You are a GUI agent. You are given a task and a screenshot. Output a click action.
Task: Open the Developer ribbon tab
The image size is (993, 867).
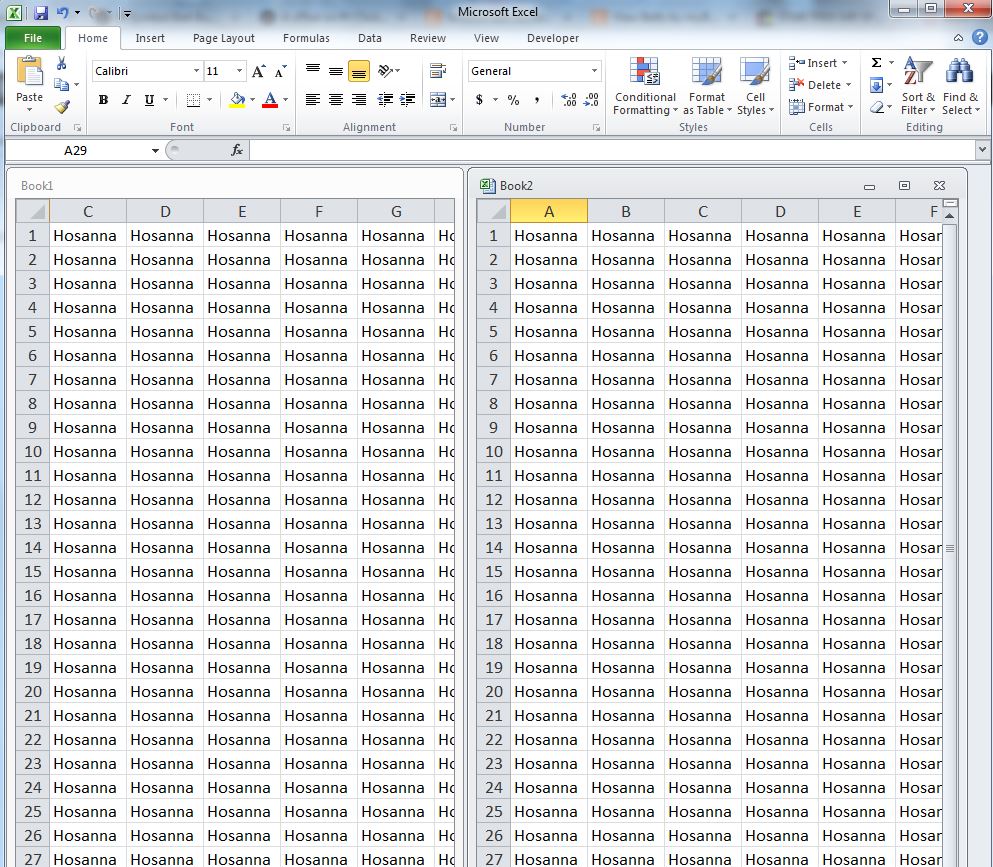552,38
